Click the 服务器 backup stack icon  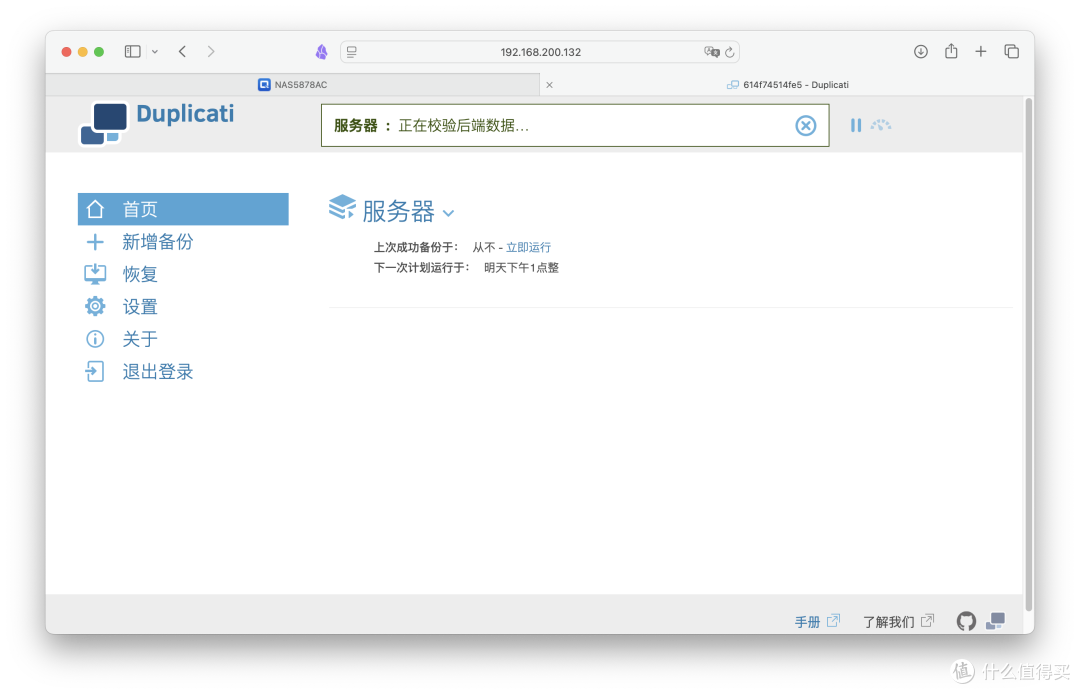coord(342,207)
